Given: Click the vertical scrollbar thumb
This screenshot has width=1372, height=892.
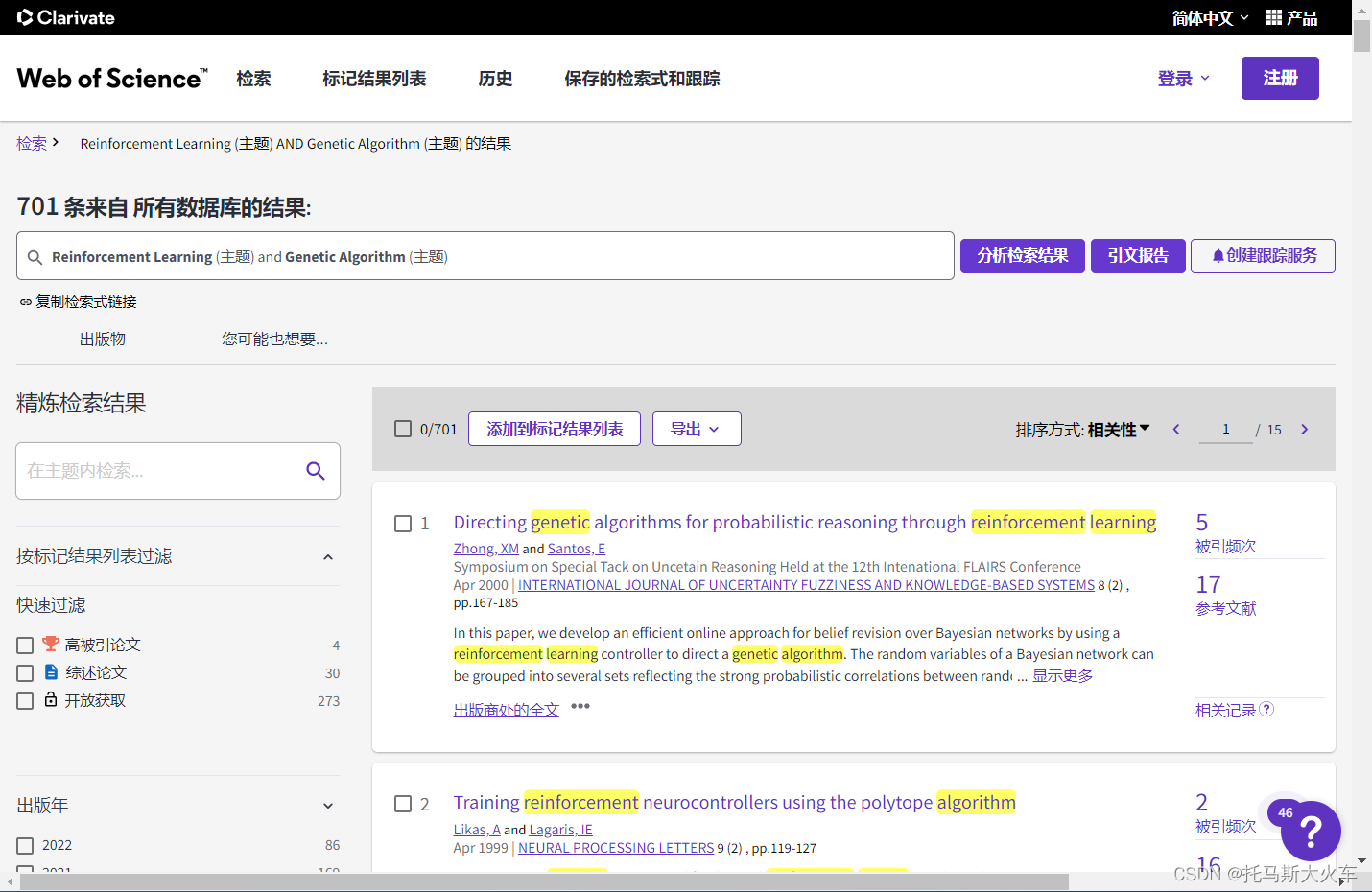Looking at the screenshot, I should (1361, 35).
